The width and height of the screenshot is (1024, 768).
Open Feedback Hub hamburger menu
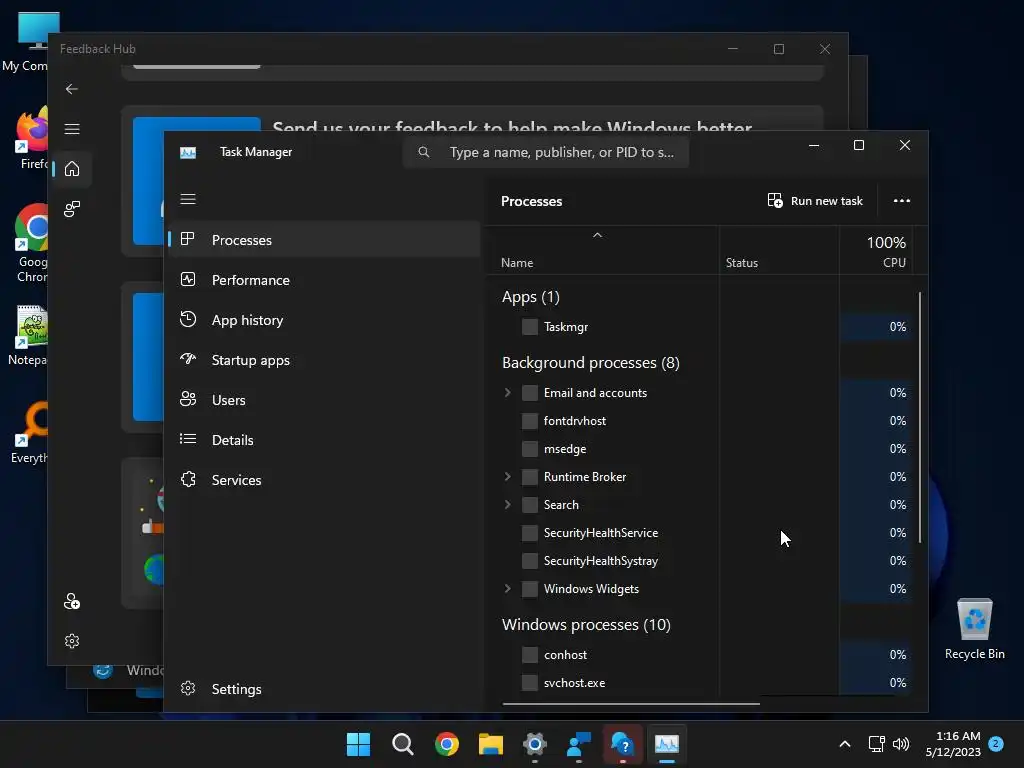(x=72, y=129)
